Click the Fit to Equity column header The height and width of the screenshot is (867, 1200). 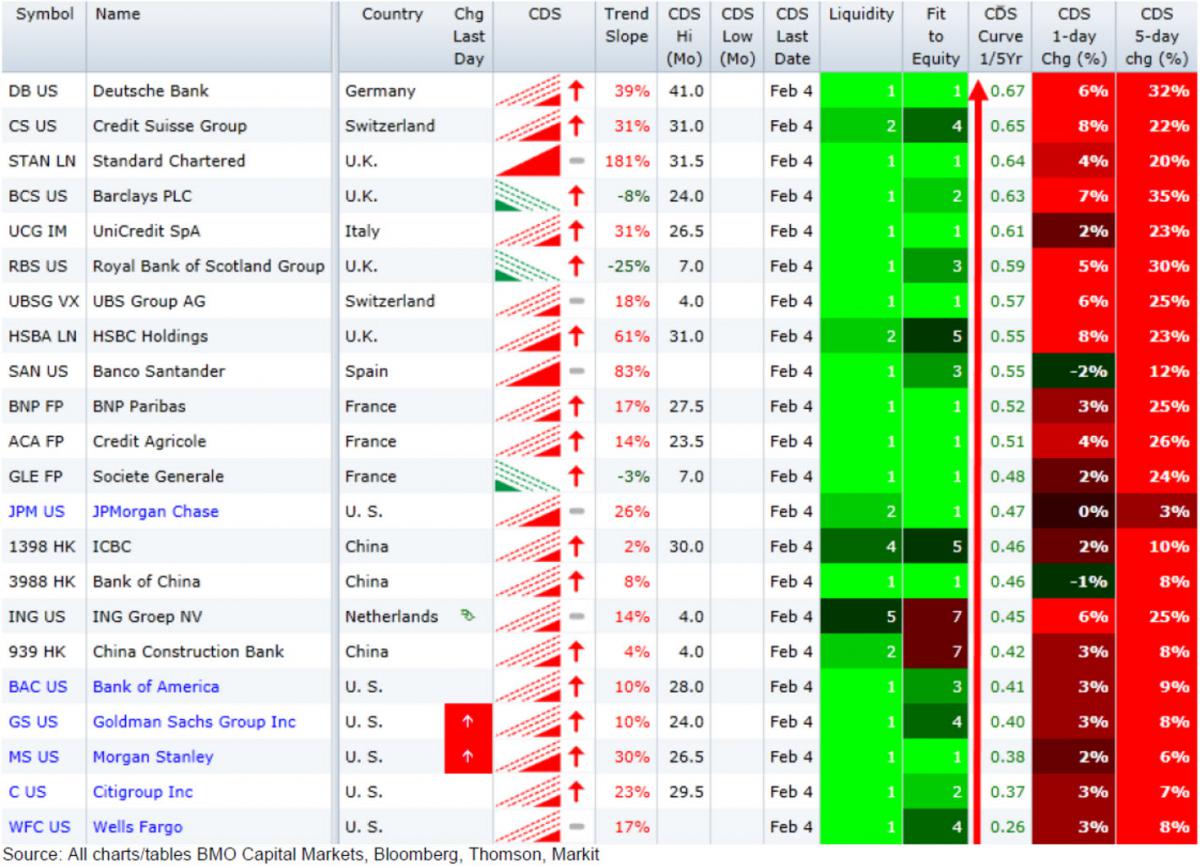tap(935, 36)
